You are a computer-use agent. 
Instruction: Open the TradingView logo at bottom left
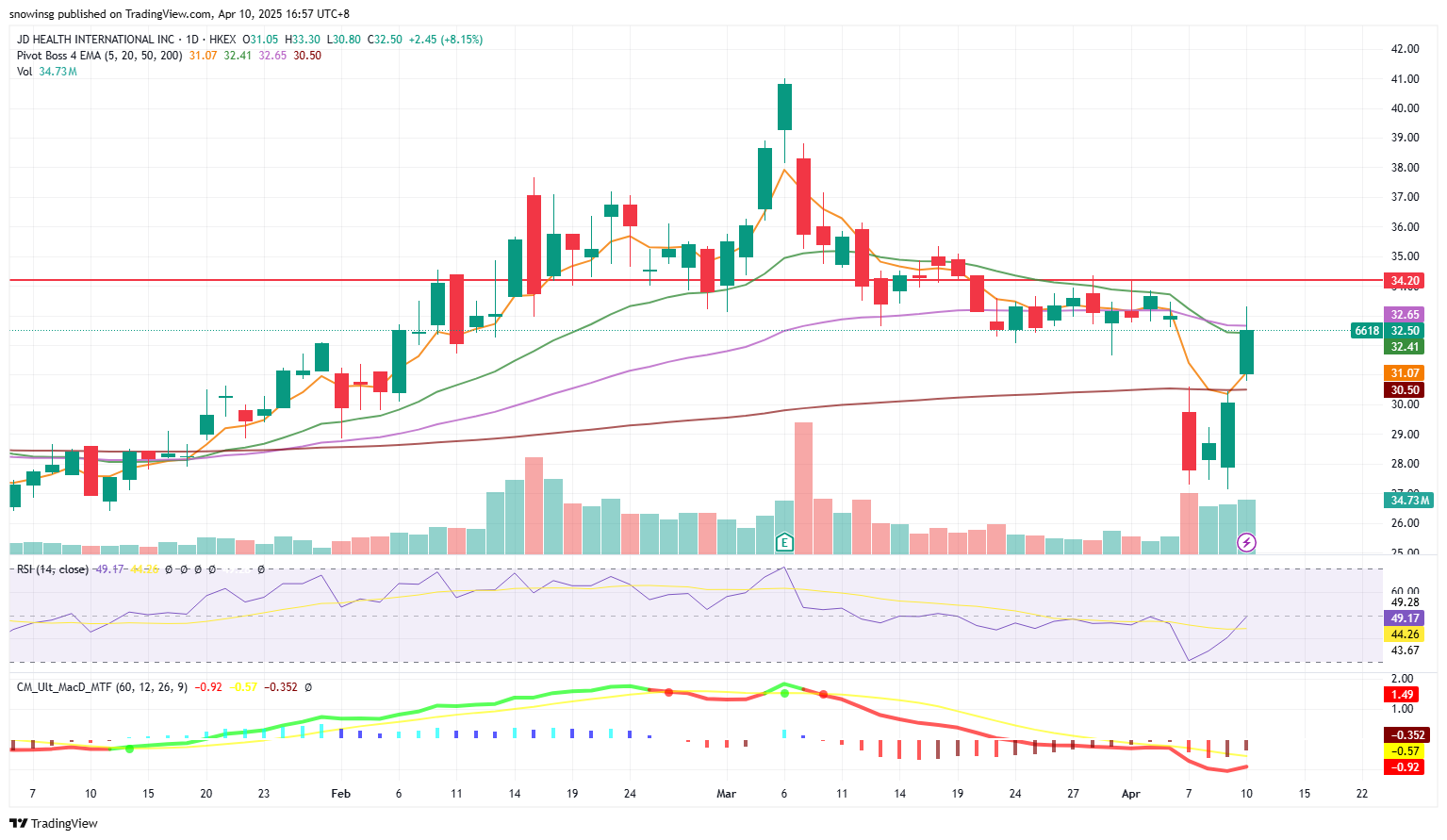[54, 823]
